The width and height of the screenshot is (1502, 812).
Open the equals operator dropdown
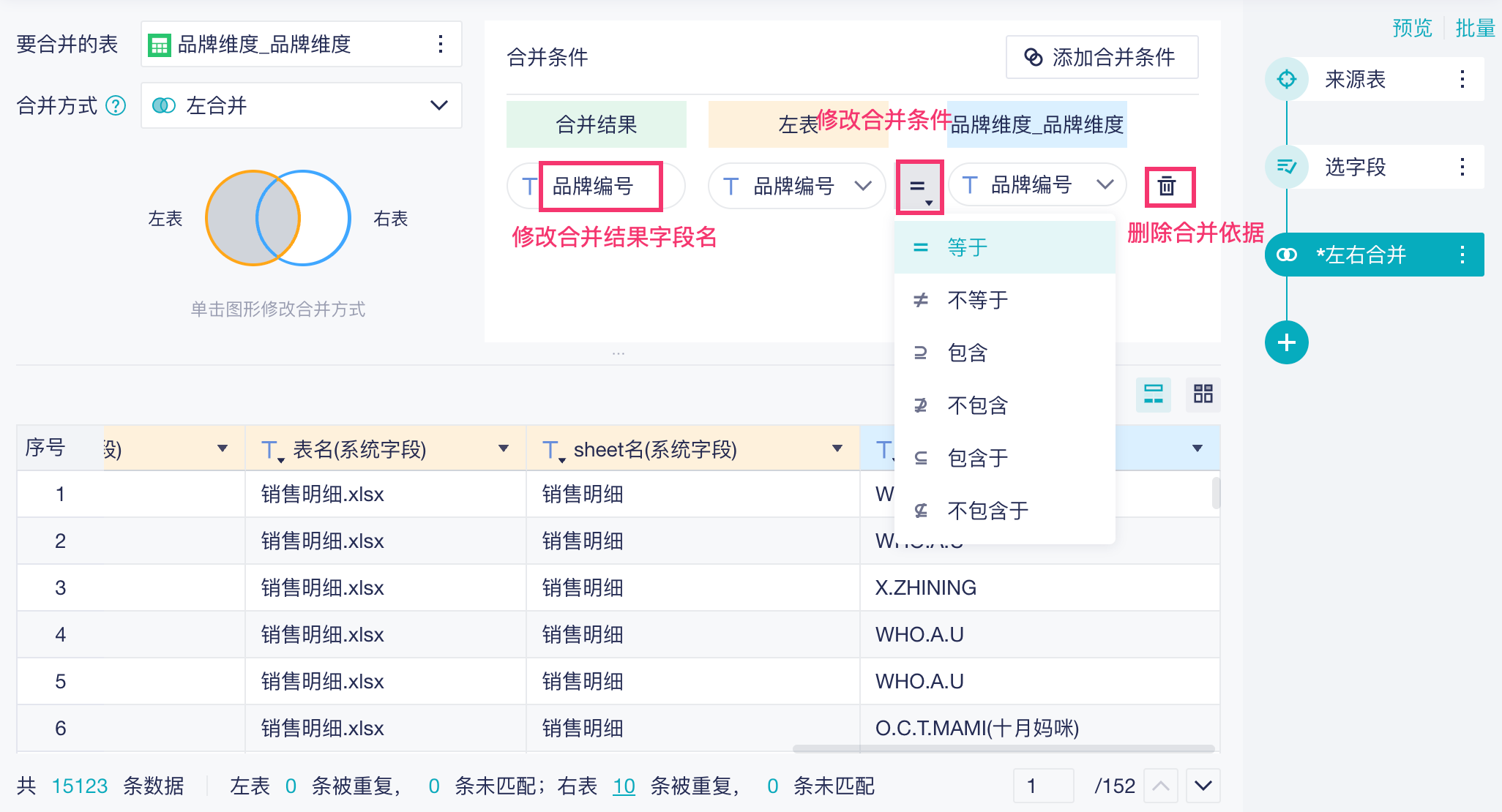919,187
